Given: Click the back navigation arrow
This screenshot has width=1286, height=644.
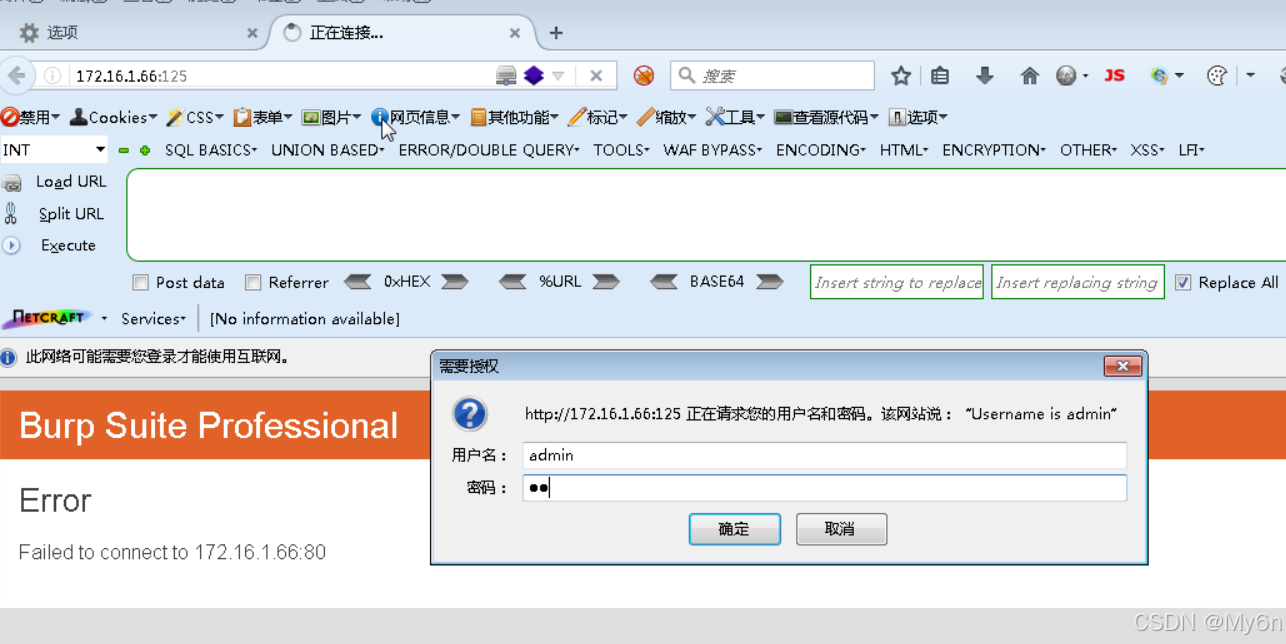Looking at the screenshot, I should (x=16, y=76).
